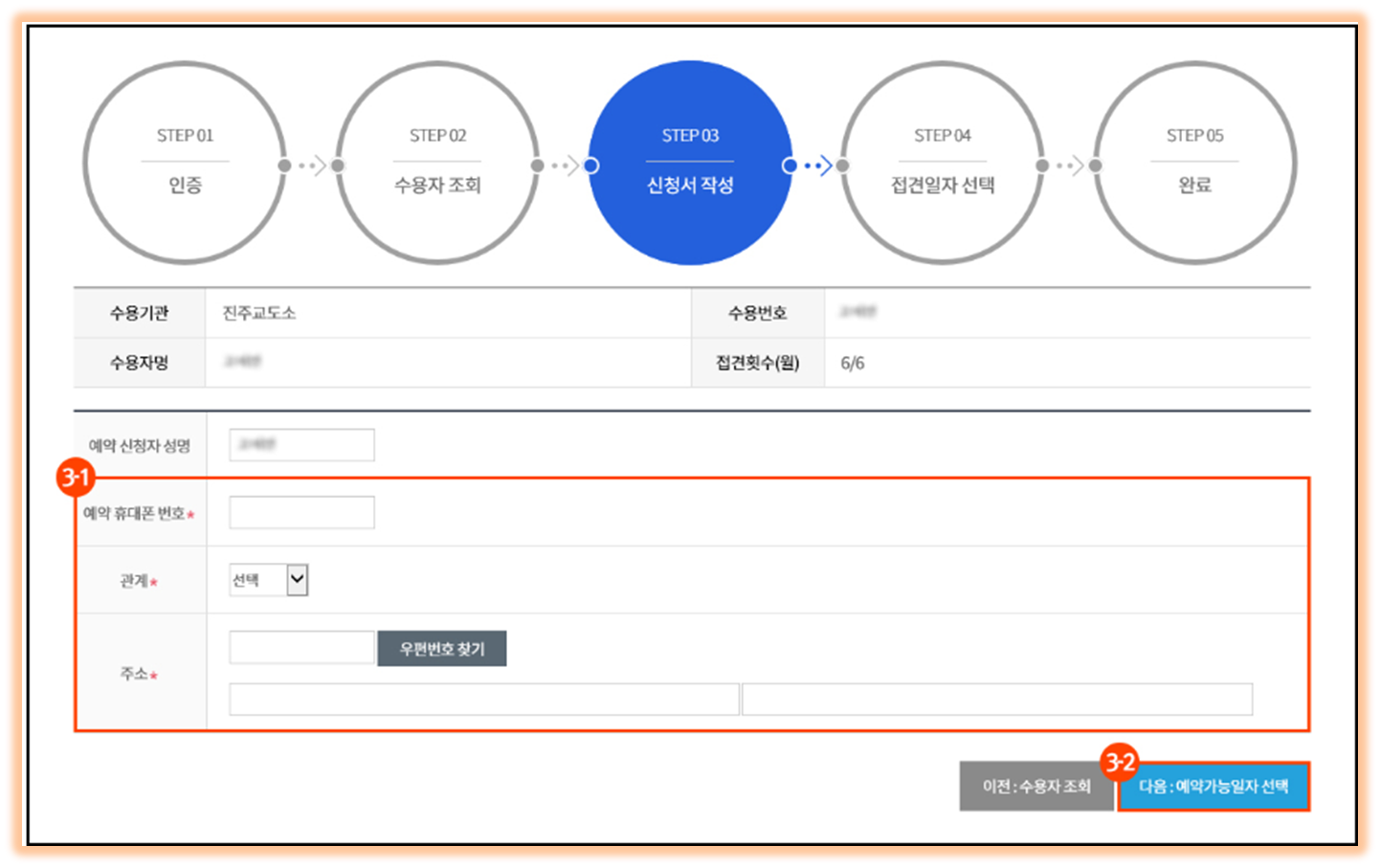
Task: Click the arrow on the 선택 combo box
Action: 298,579
